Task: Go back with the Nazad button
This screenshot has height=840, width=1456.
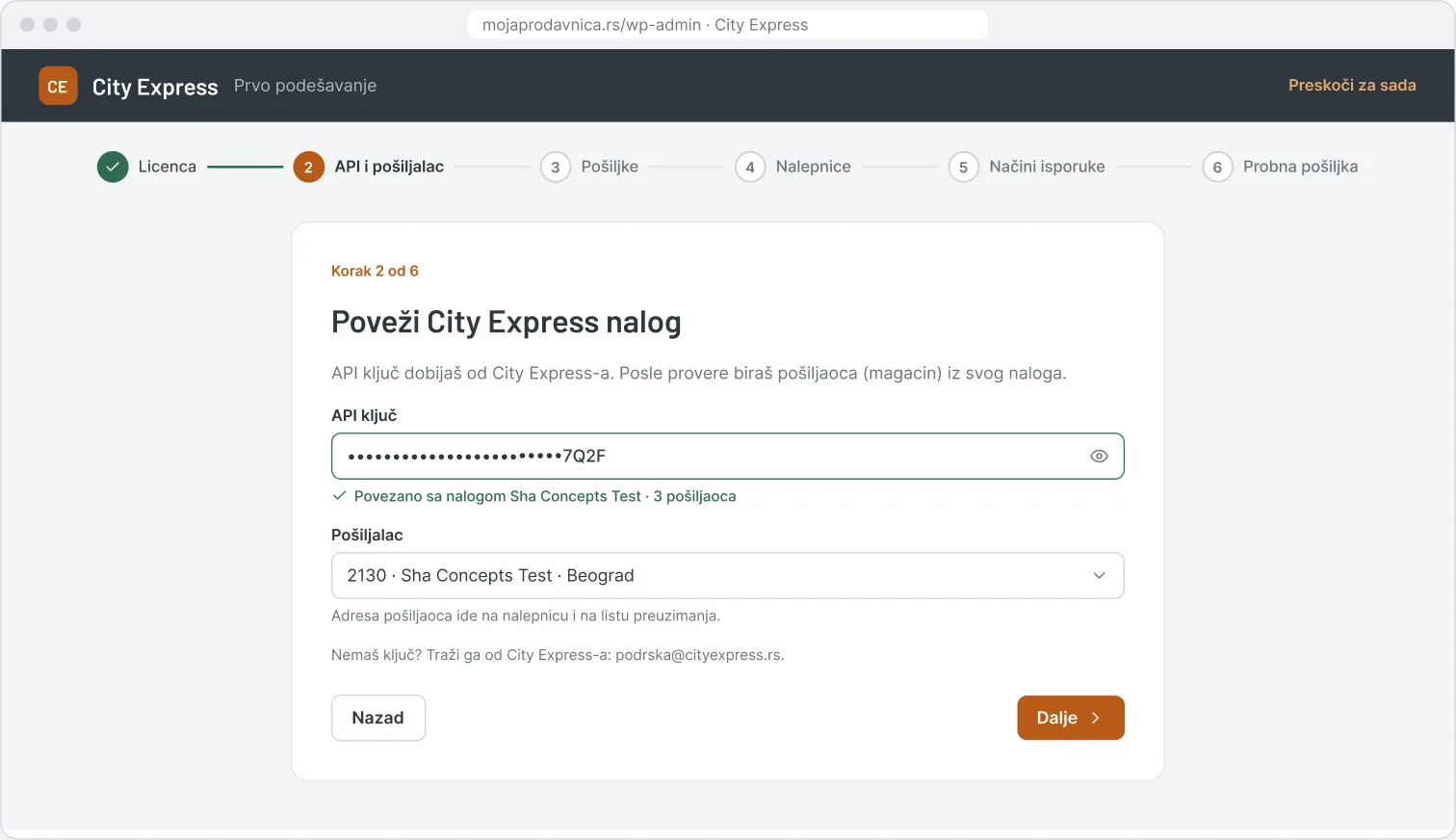Action: click(378, 718)
